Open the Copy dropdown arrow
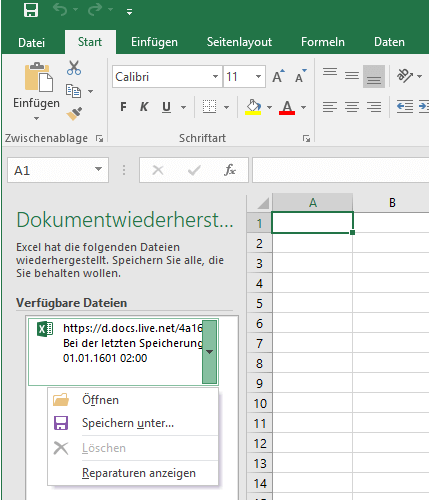The image size is (429, 500). click(90, 91)
